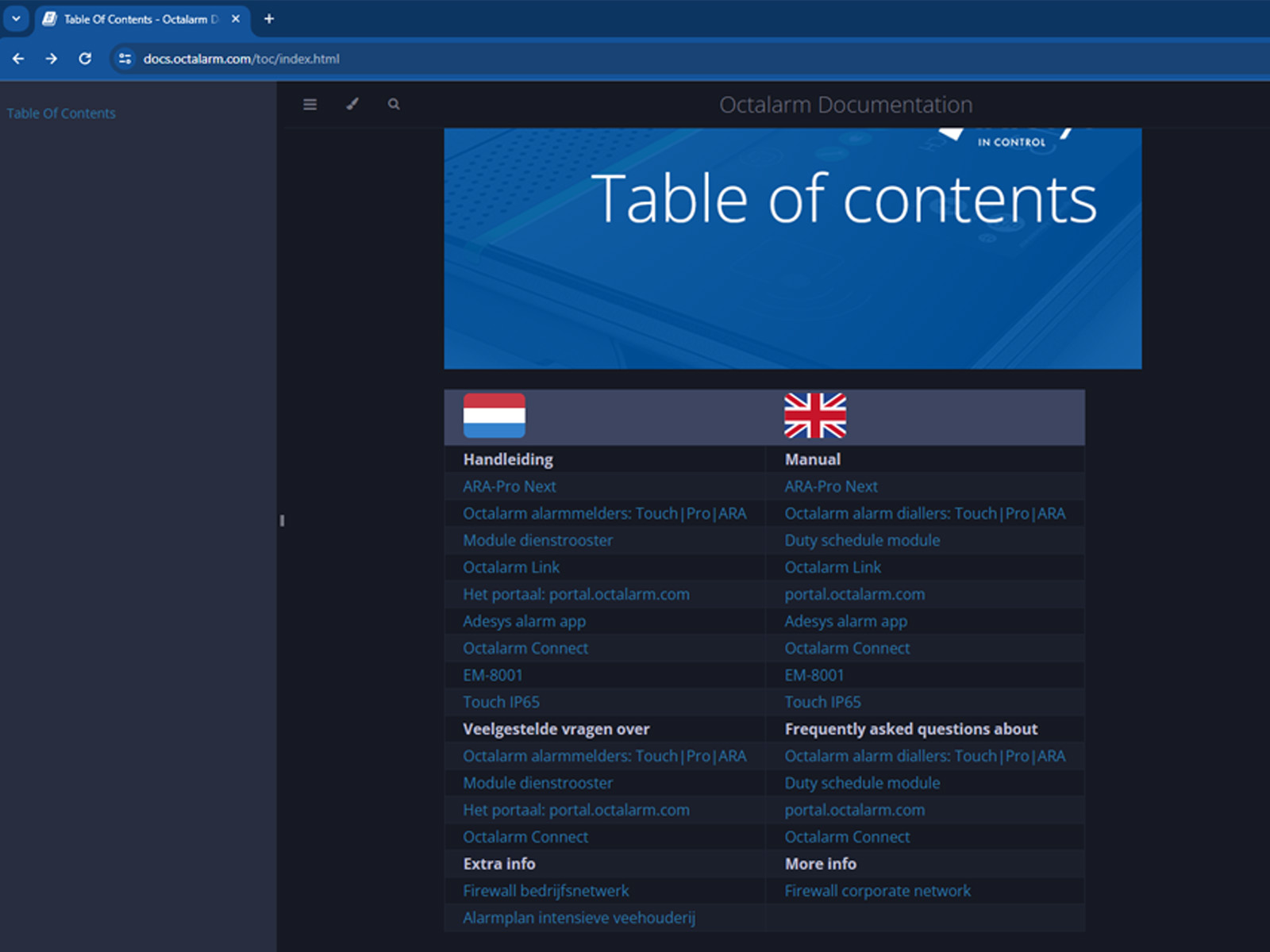This screenshot has width=1270, height=952.
Task: Close the Table Of Contents tab
Action: tap(236, 18)
